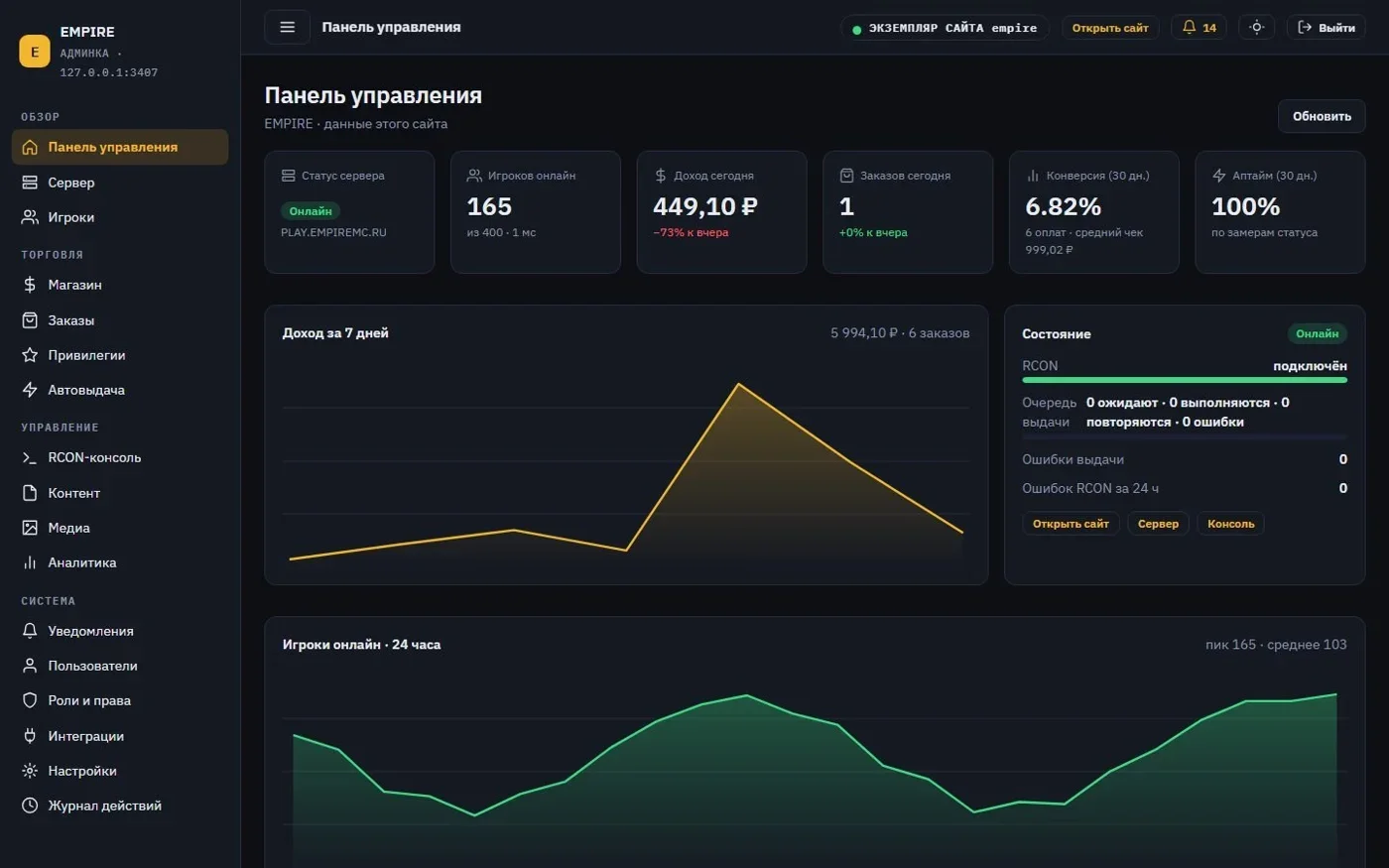Click the peak on 7-day revenue chart

tap(738, 384)
